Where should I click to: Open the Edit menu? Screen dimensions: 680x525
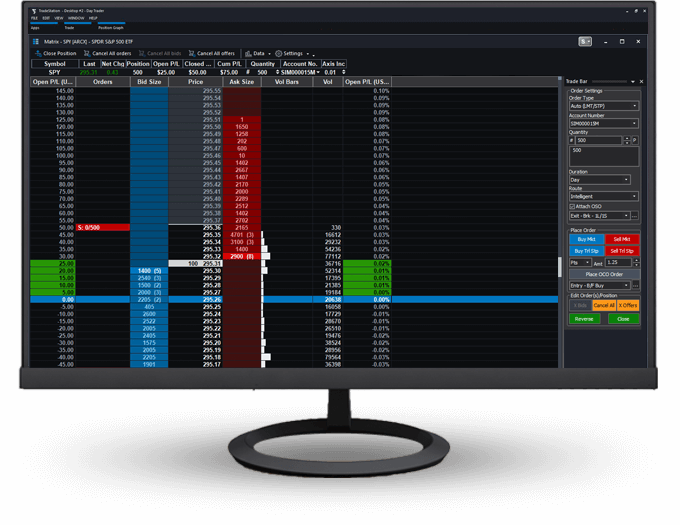[x=46, y=18]
